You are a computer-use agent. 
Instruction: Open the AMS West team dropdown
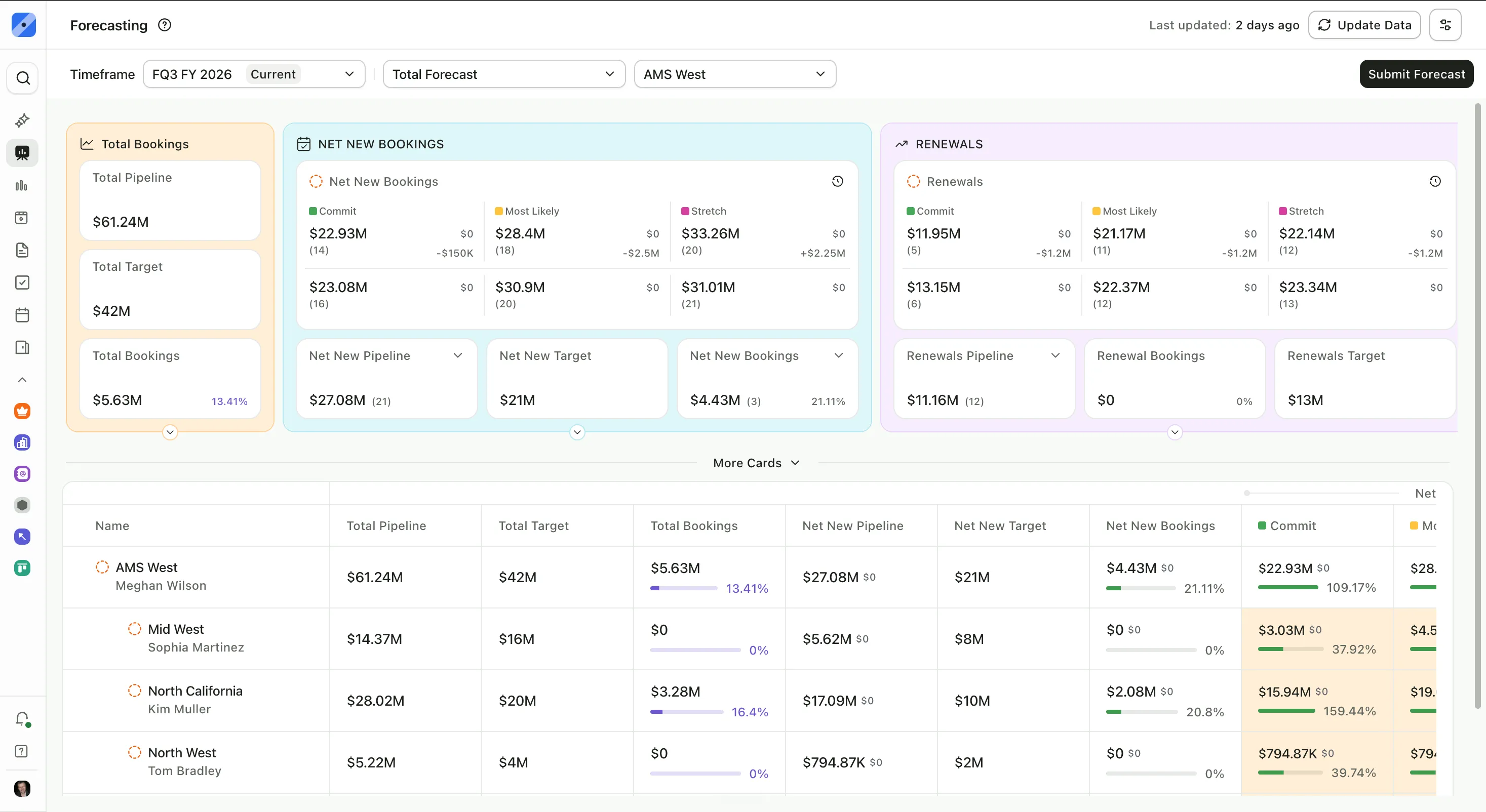click(735, 74)
